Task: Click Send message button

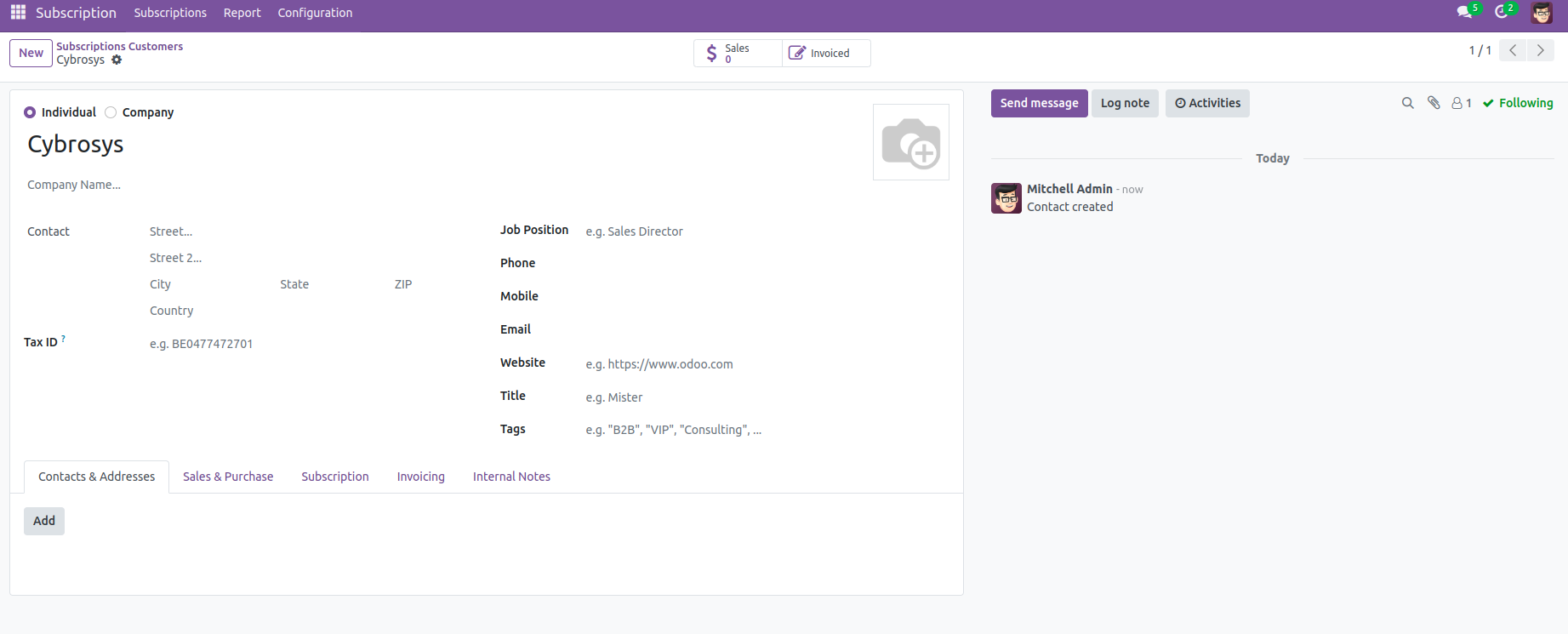Action: click(1039, 103)
